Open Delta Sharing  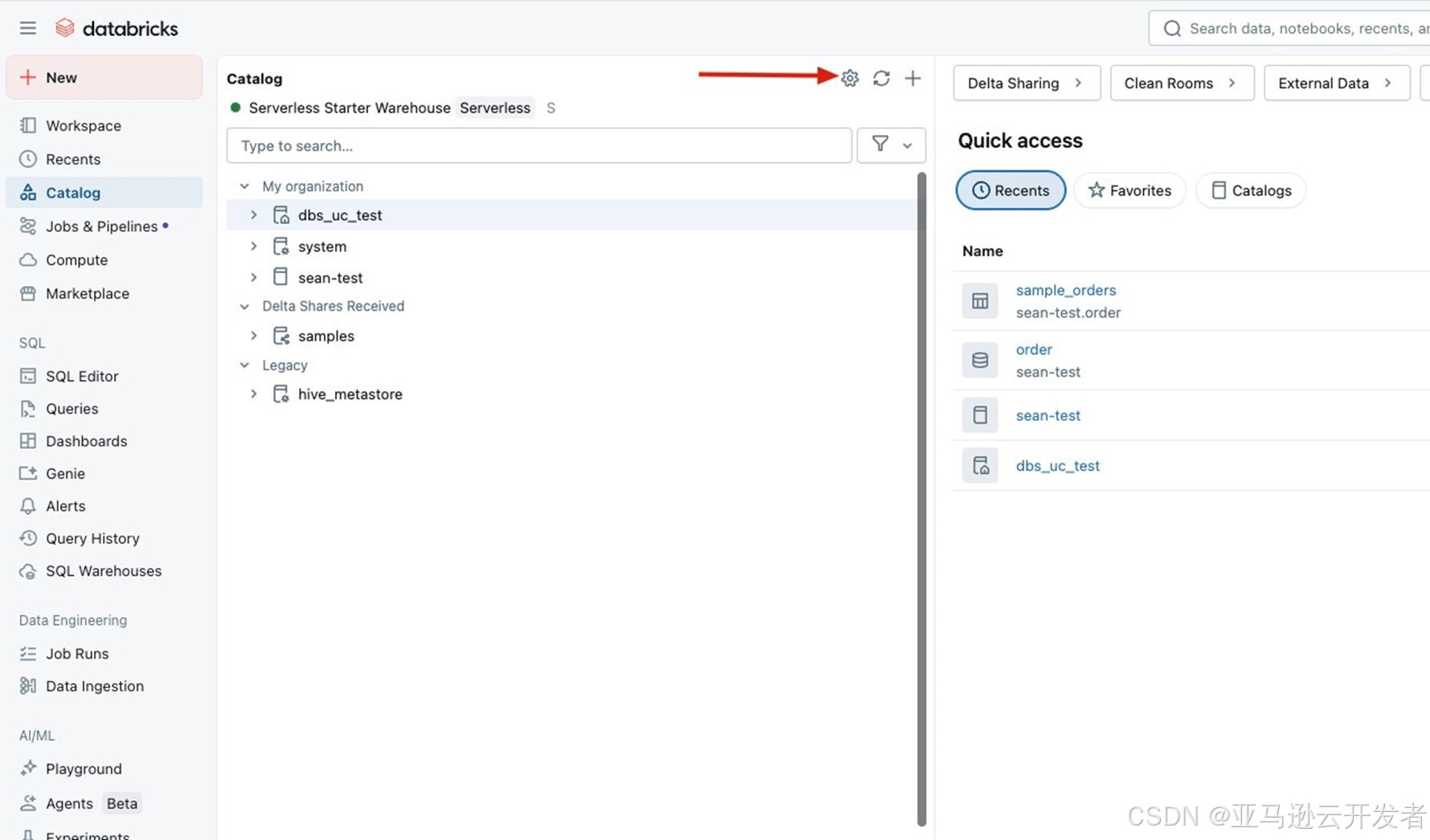[x=1027, y=83]
